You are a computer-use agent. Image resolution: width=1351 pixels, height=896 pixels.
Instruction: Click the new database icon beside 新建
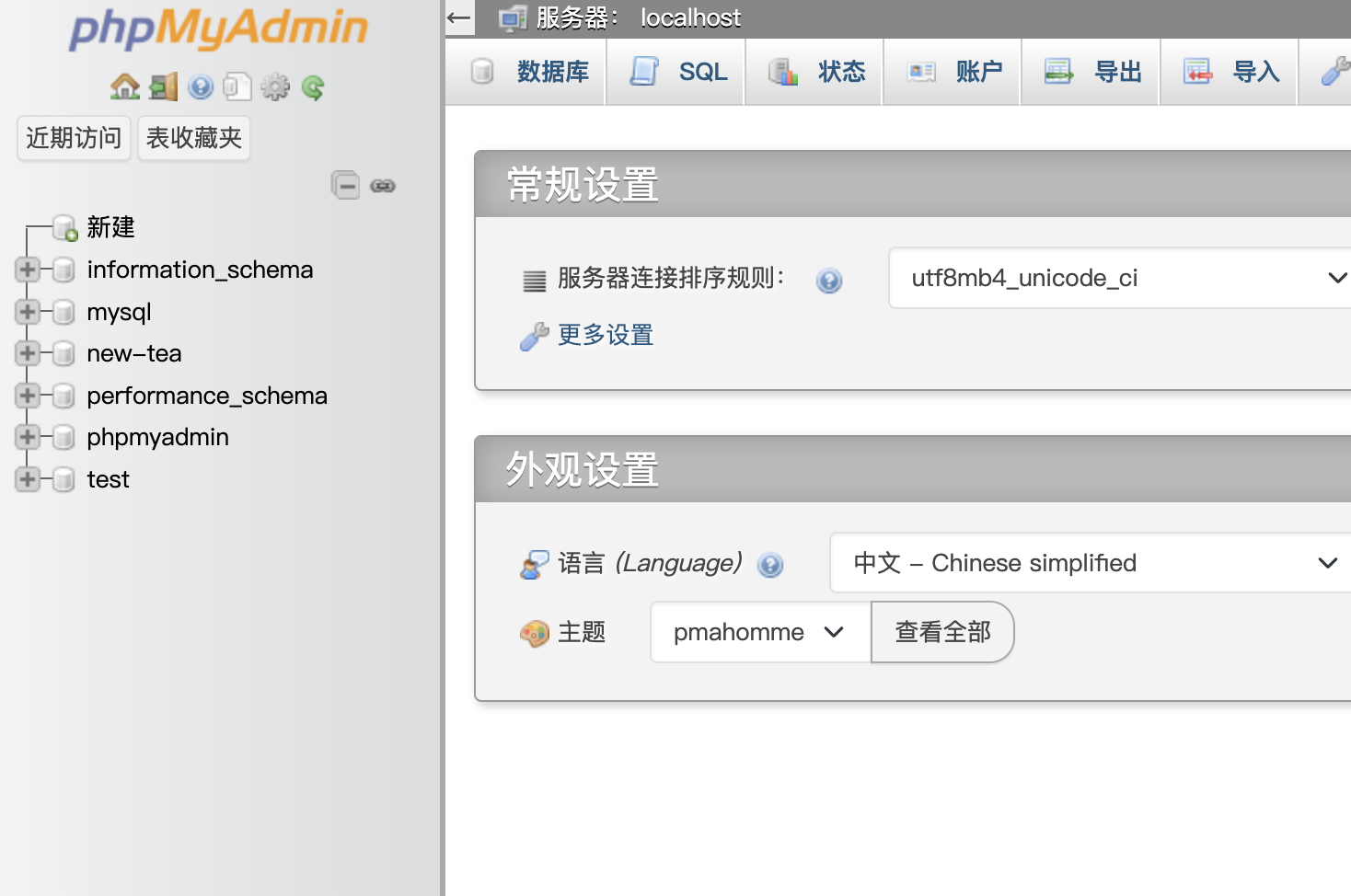(64, 228)
